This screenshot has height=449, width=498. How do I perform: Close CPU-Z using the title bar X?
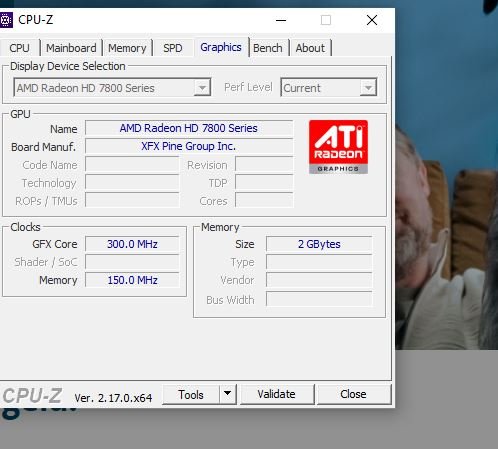coord(372,20)
